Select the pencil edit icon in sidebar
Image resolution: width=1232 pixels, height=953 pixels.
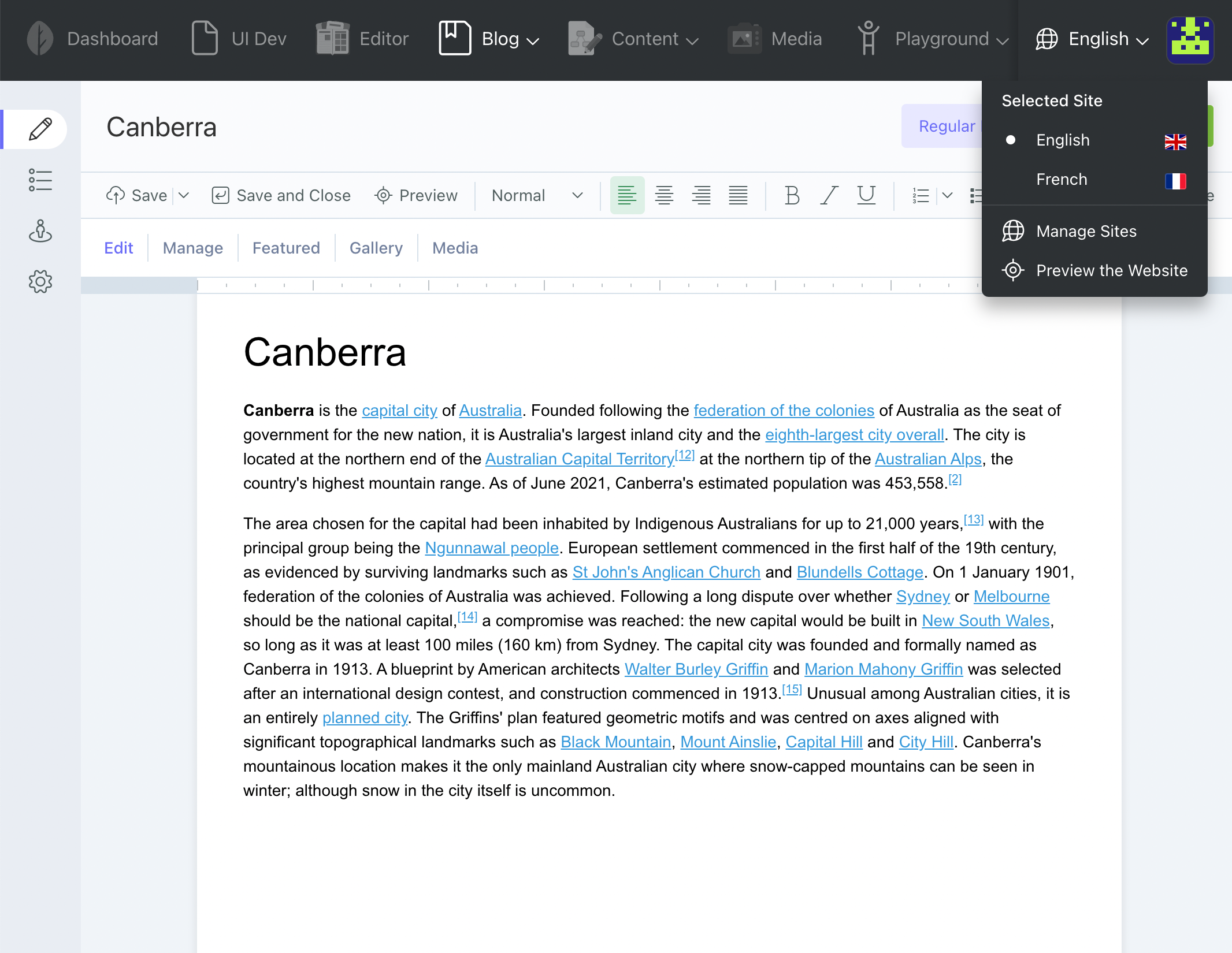click(39, 129)
